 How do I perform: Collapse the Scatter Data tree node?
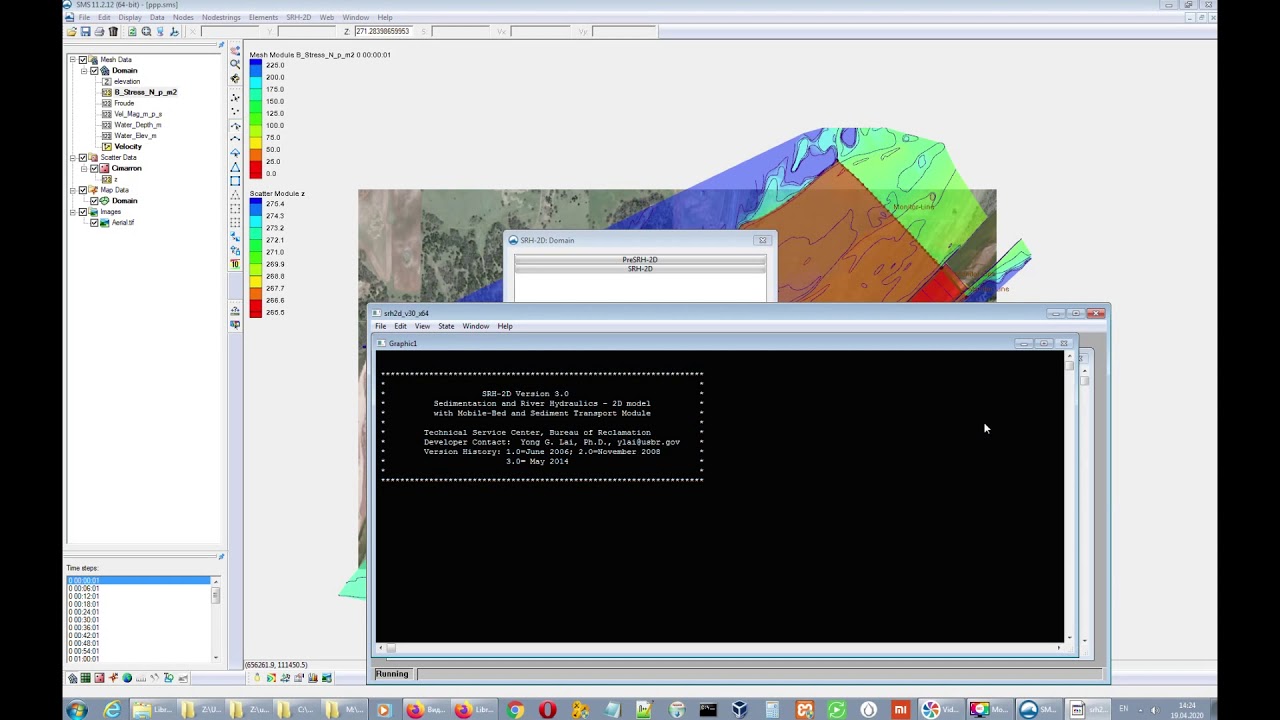[73, 158]
